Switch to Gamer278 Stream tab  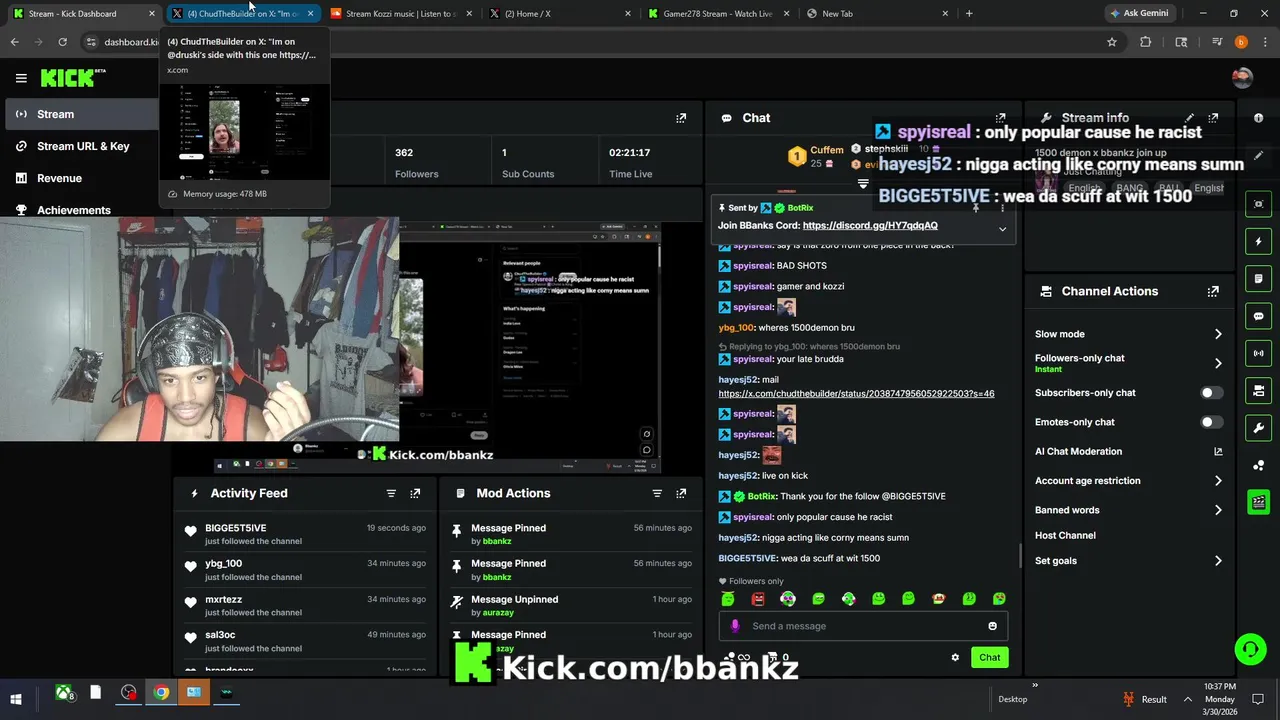pyautogui.click(x=718, y=14)
